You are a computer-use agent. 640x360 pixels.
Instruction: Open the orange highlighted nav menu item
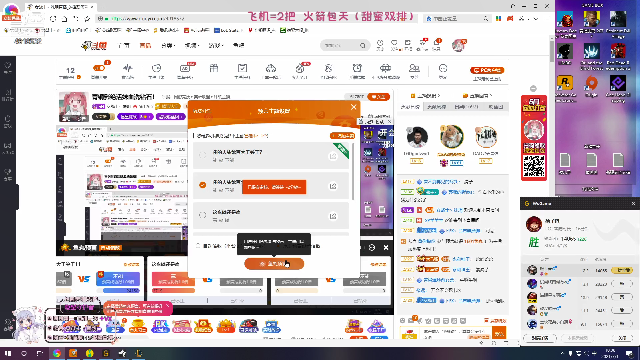coord(145,45)
